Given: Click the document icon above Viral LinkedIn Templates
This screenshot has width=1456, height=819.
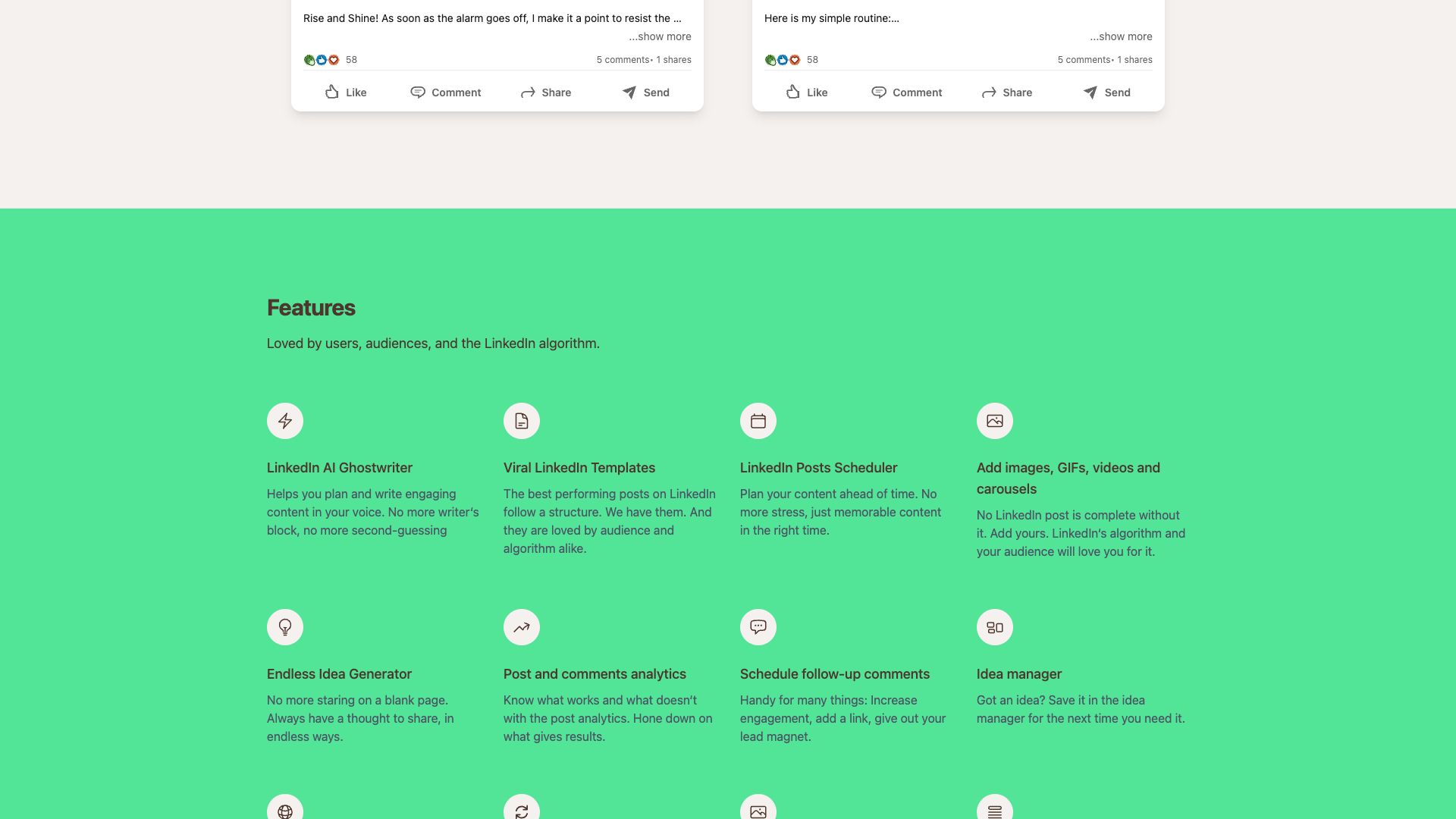Looking at the screenshot, I should click(521, 421).
